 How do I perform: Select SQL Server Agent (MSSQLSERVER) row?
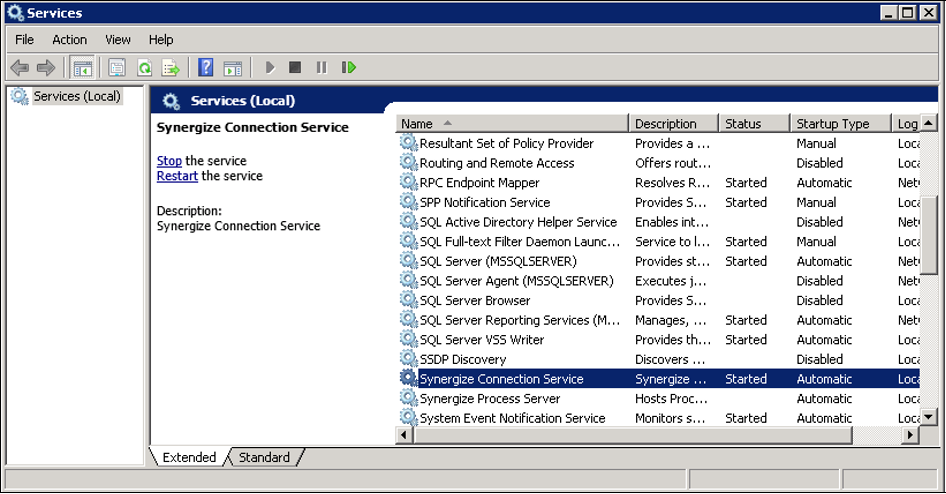[x=659, y=280]
